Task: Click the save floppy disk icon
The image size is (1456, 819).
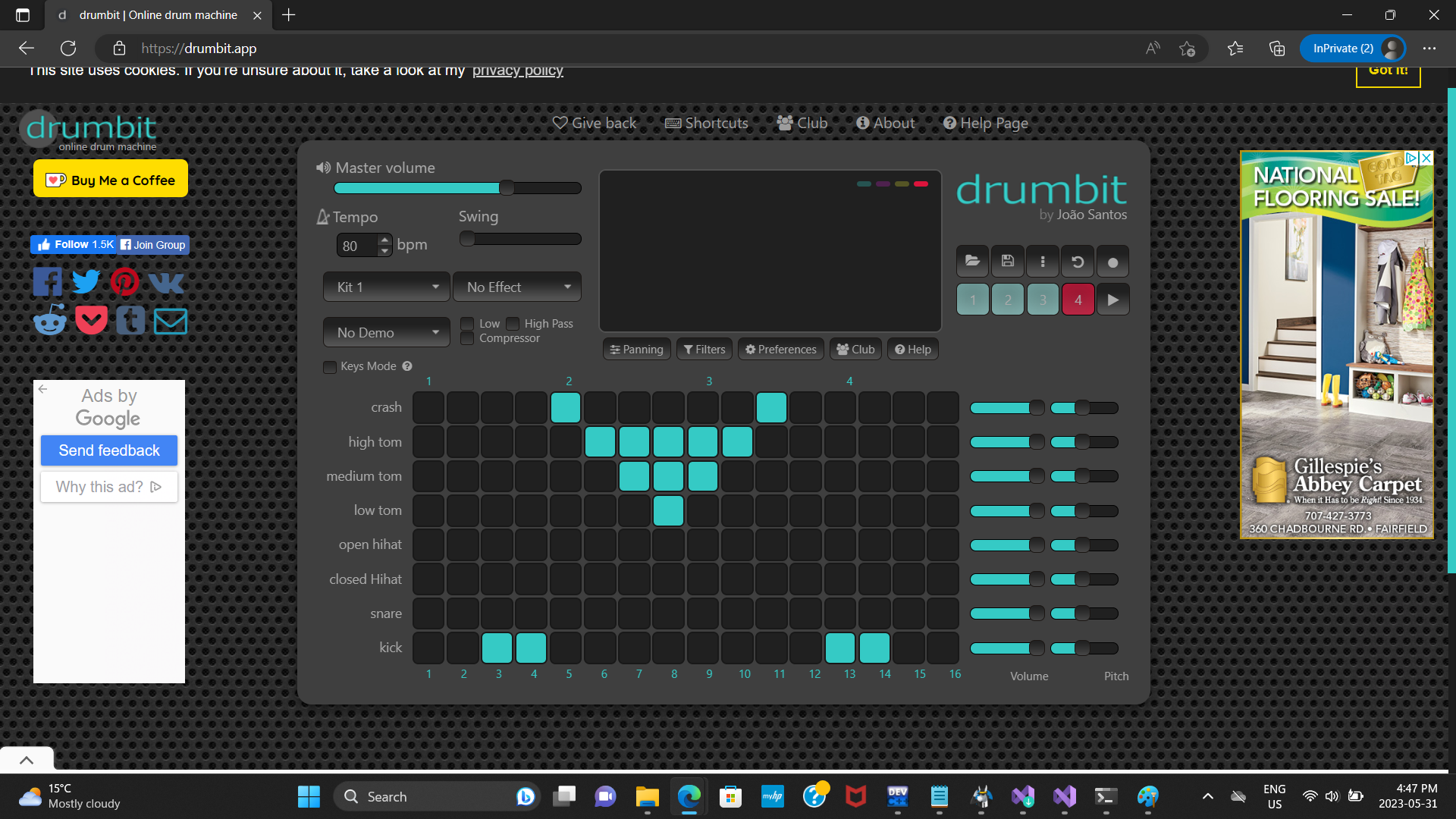Action: point(1008,262)
